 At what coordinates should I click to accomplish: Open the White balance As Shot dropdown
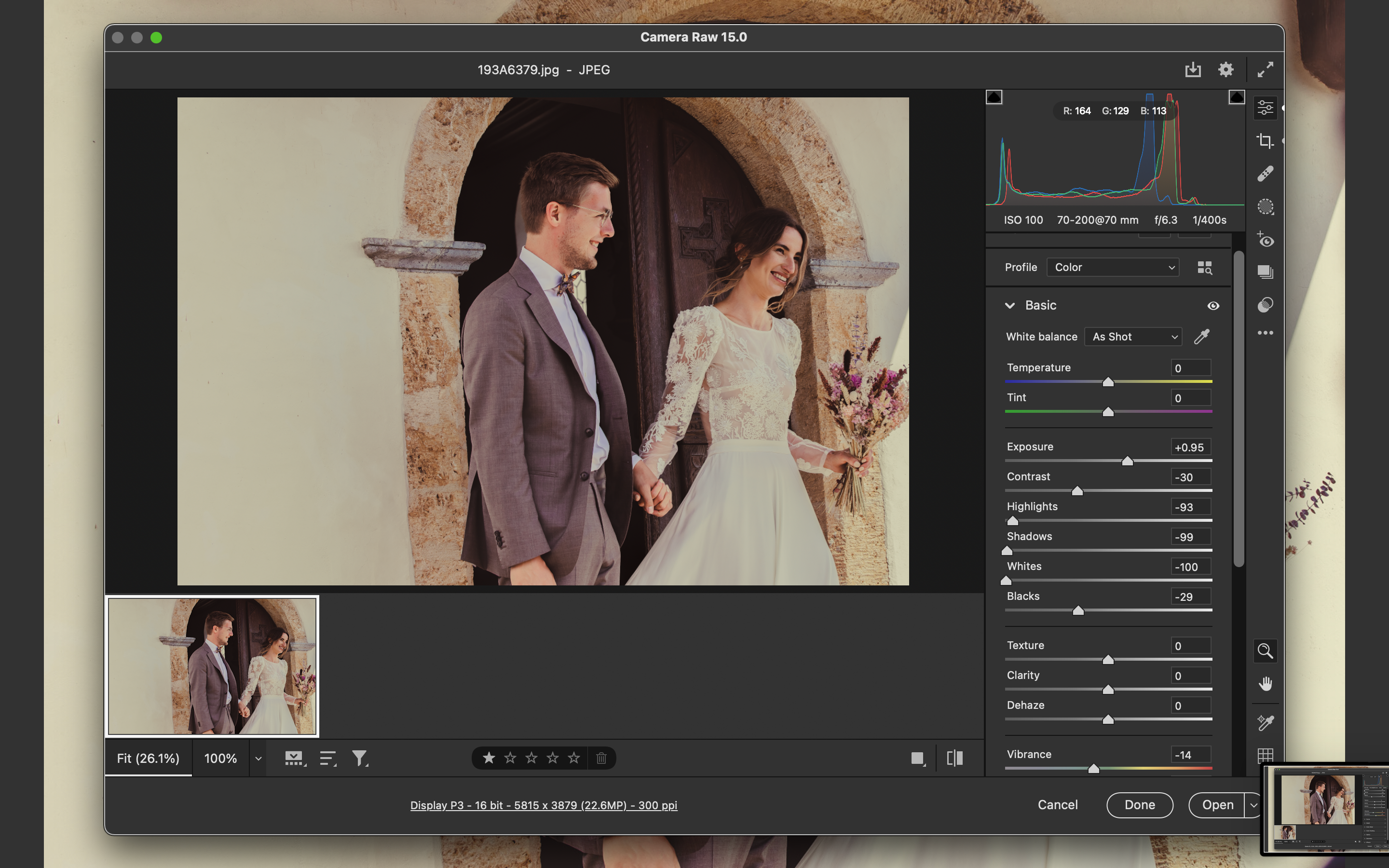(1133, 337)
